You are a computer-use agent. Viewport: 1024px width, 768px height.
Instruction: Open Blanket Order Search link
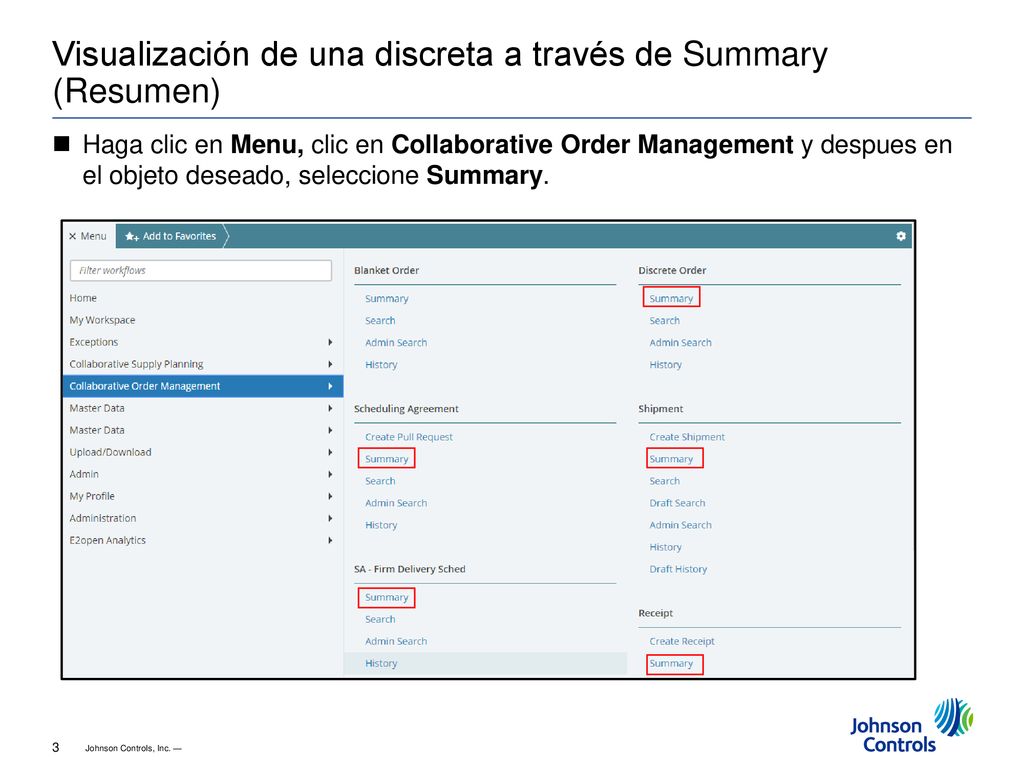pyautogui.click(x=380, y=321)
